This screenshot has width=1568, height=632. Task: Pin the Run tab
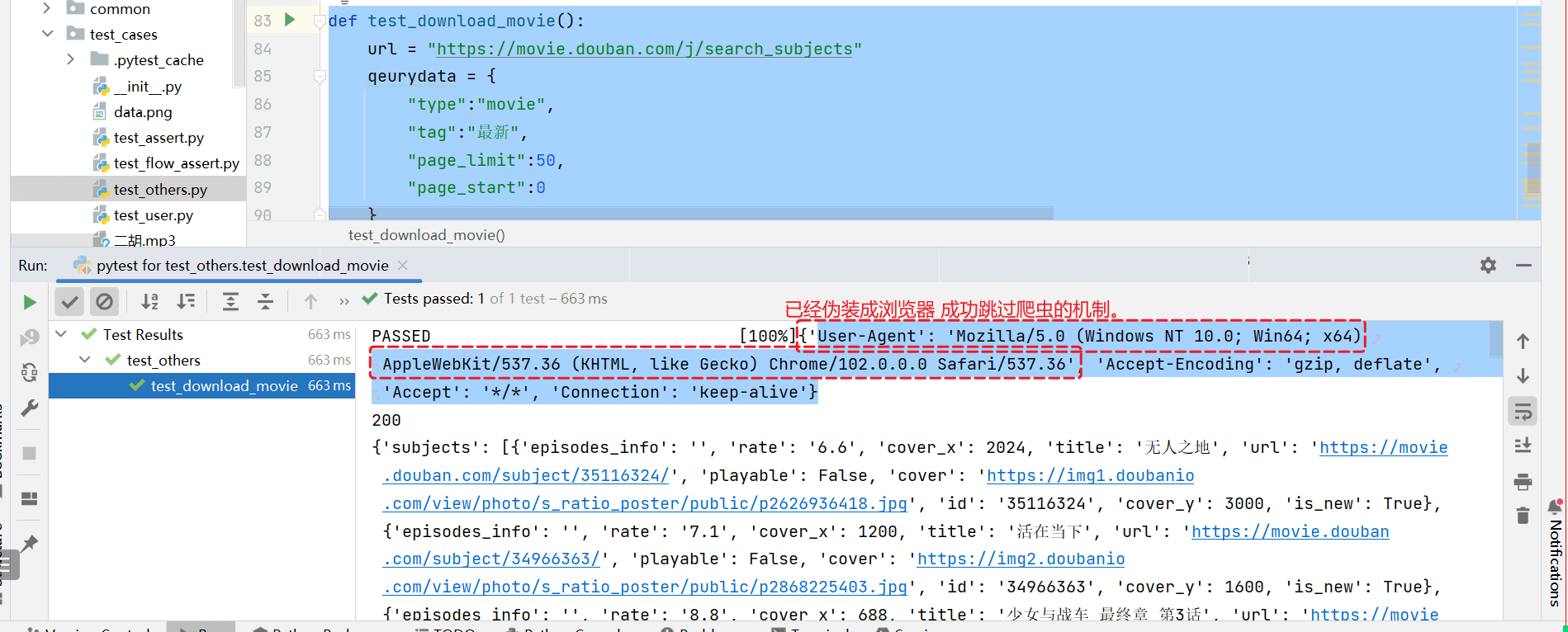click(x=30, y=544)
